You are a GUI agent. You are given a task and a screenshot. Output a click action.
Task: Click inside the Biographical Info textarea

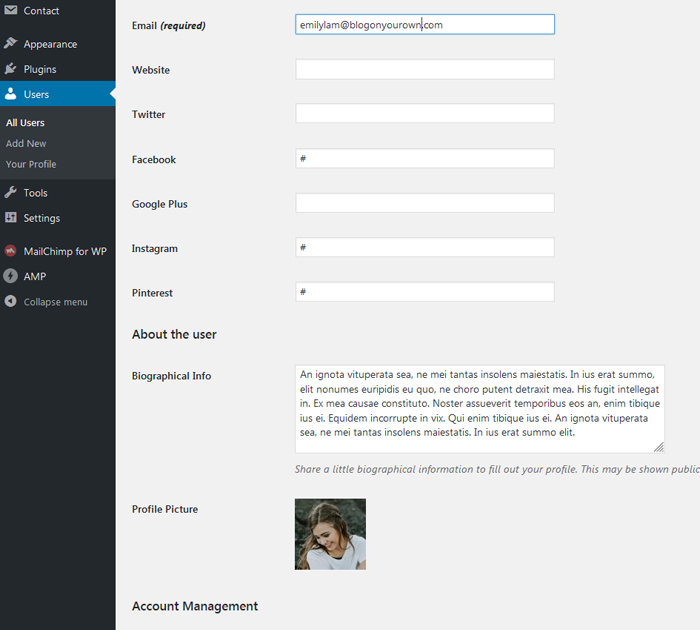(x=479, y=409)
